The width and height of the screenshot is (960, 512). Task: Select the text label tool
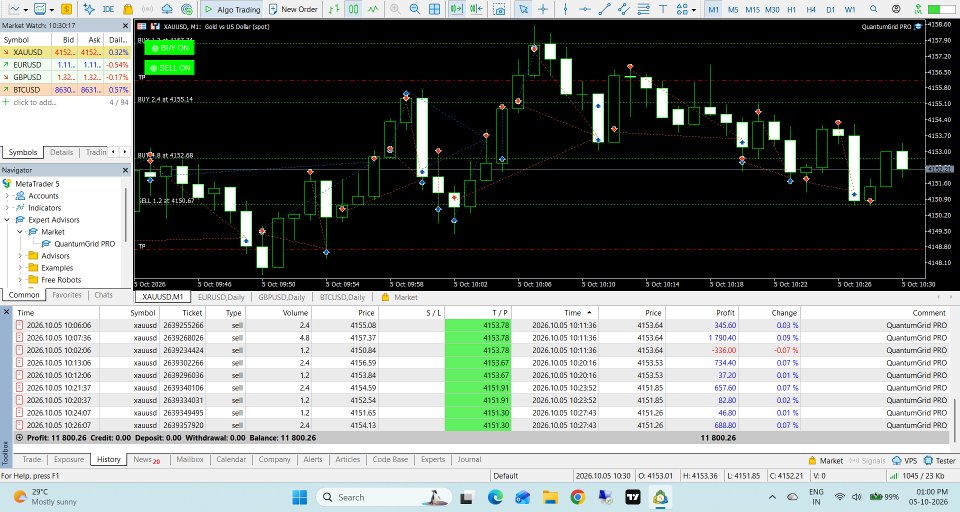[x=663, y=9]
